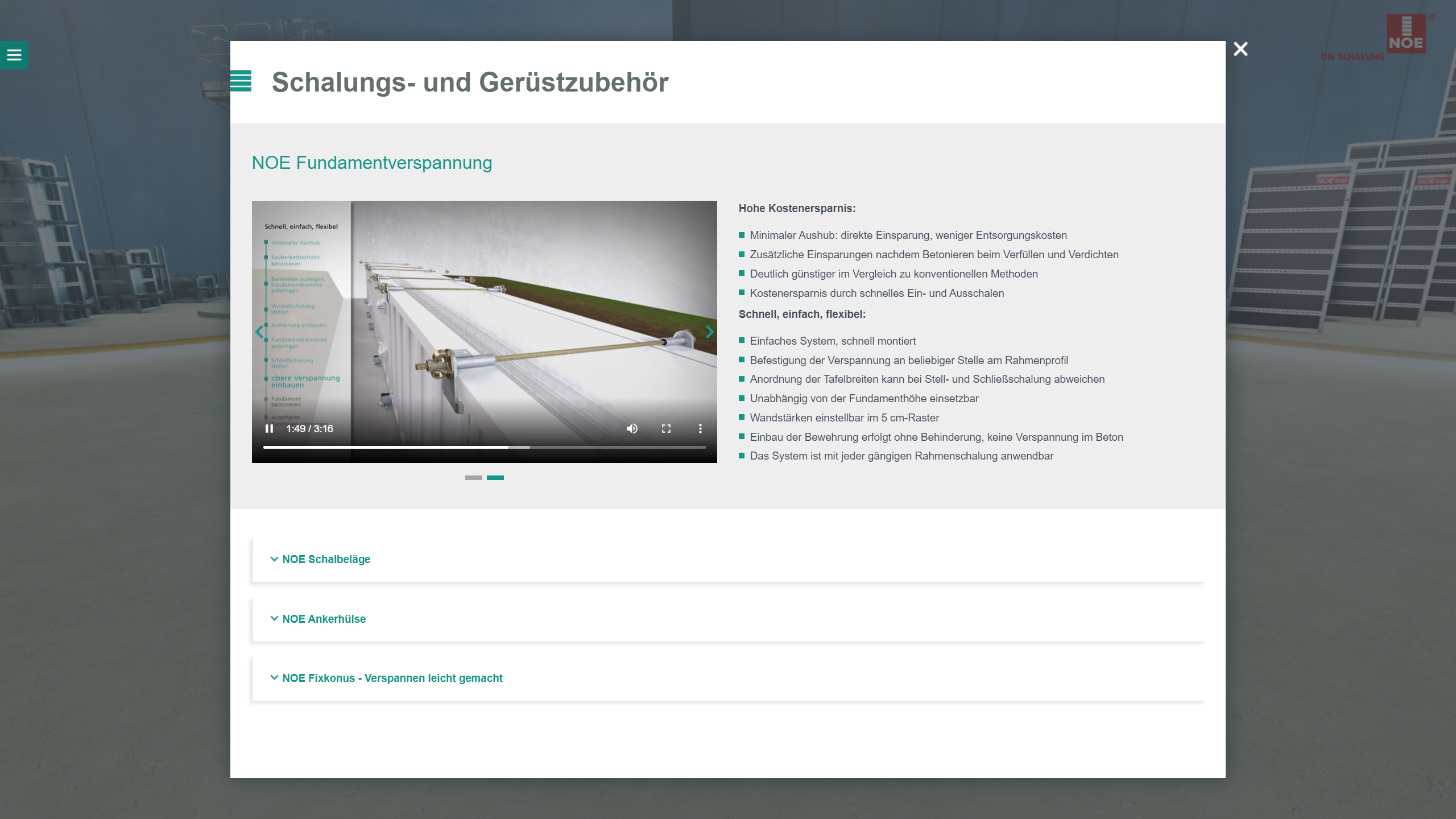The image size is (1456, 819).
Task: Go to previous carousel slide
Action: click(x=259, y=332)
